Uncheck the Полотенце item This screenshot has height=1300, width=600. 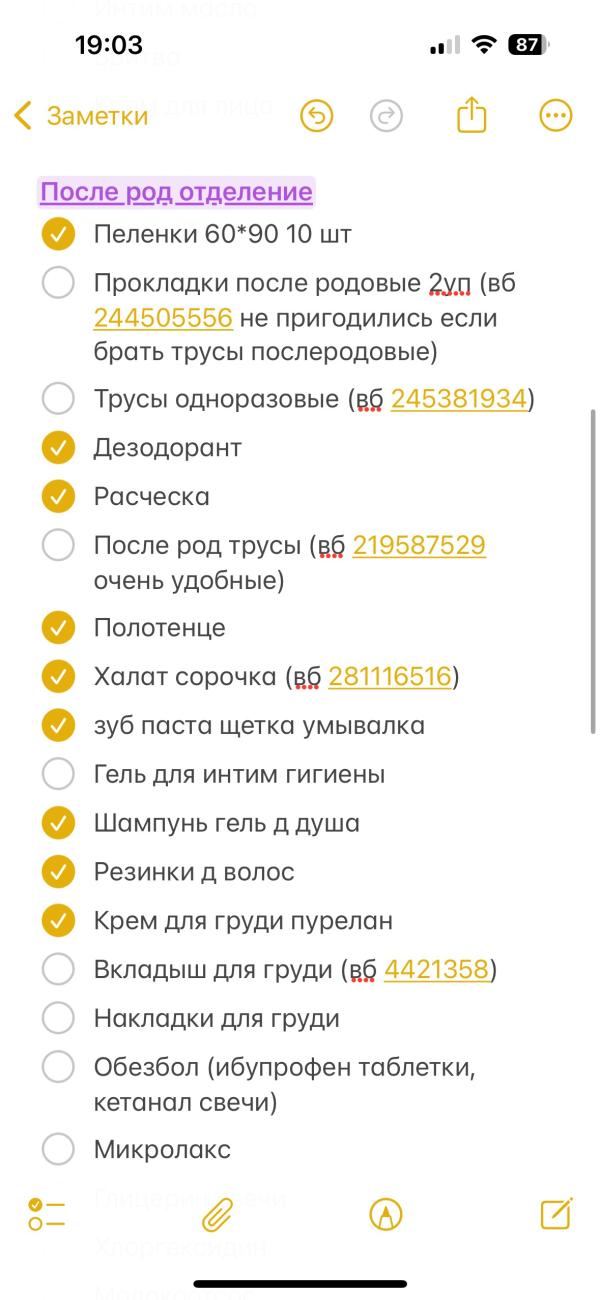(57, 627)
